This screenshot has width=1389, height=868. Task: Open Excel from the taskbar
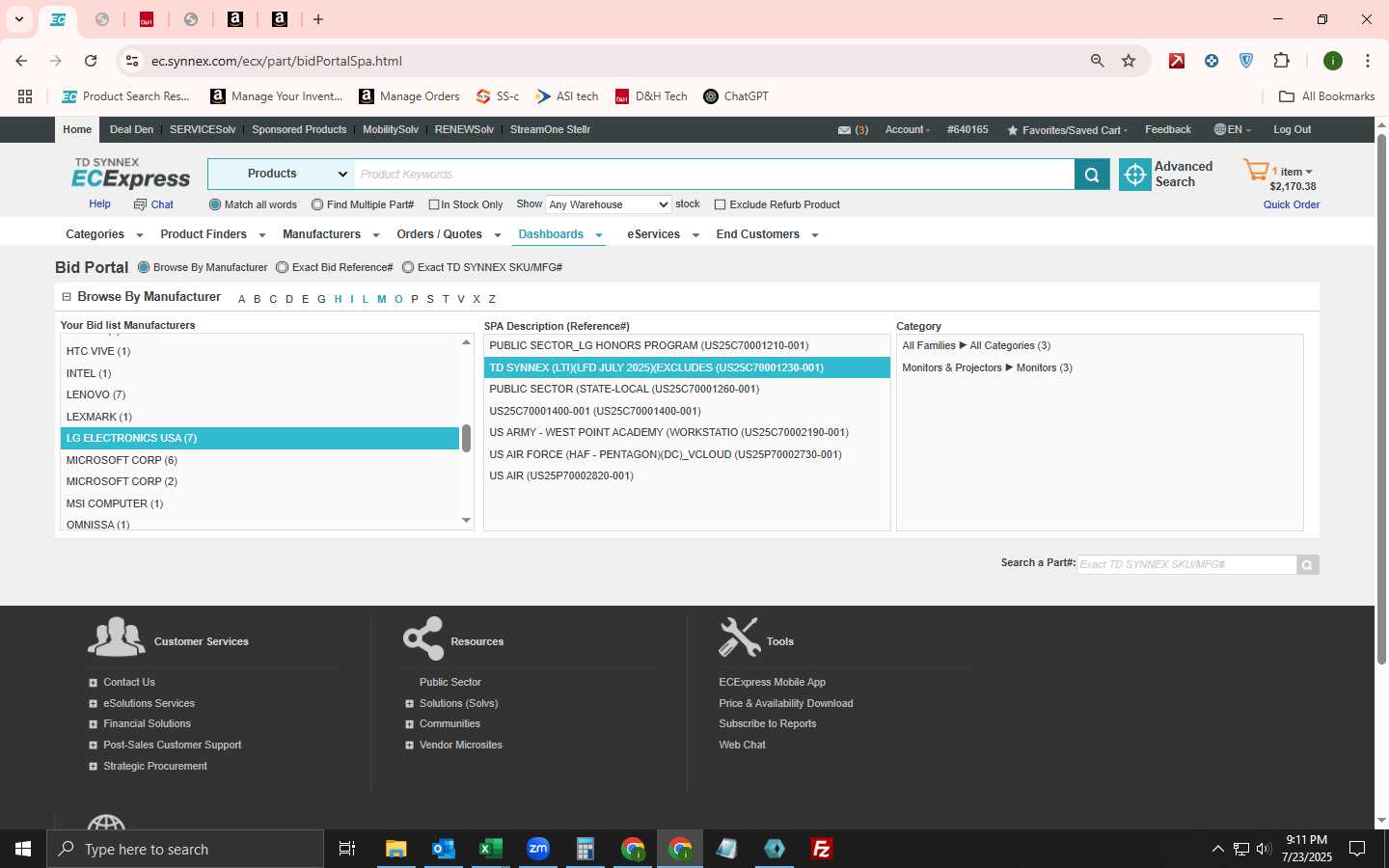click(491, 849)
